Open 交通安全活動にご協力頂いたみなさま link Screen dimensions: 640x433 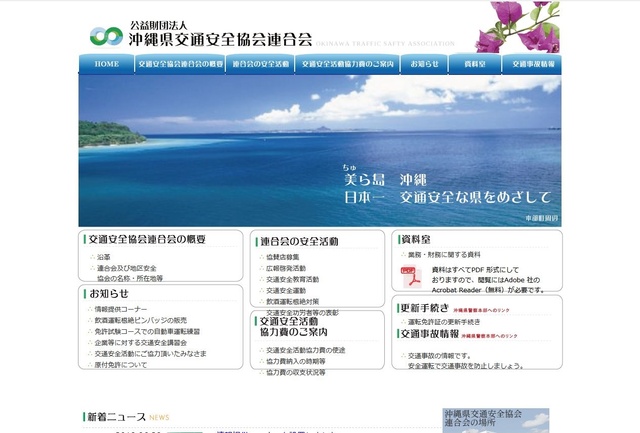[151, 353]
